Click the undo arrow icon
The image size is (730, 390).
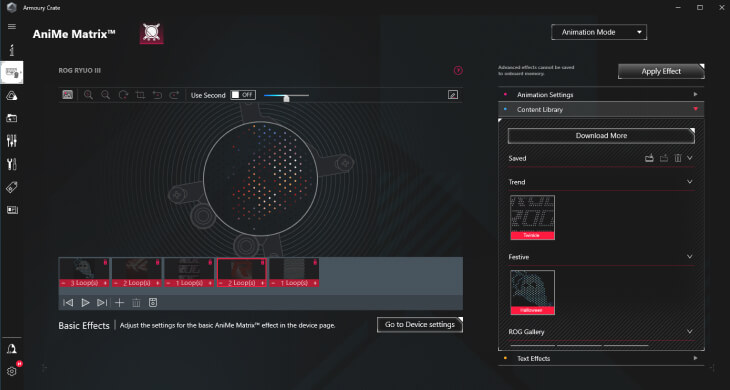pyautogui.click(x=157, y=95)
